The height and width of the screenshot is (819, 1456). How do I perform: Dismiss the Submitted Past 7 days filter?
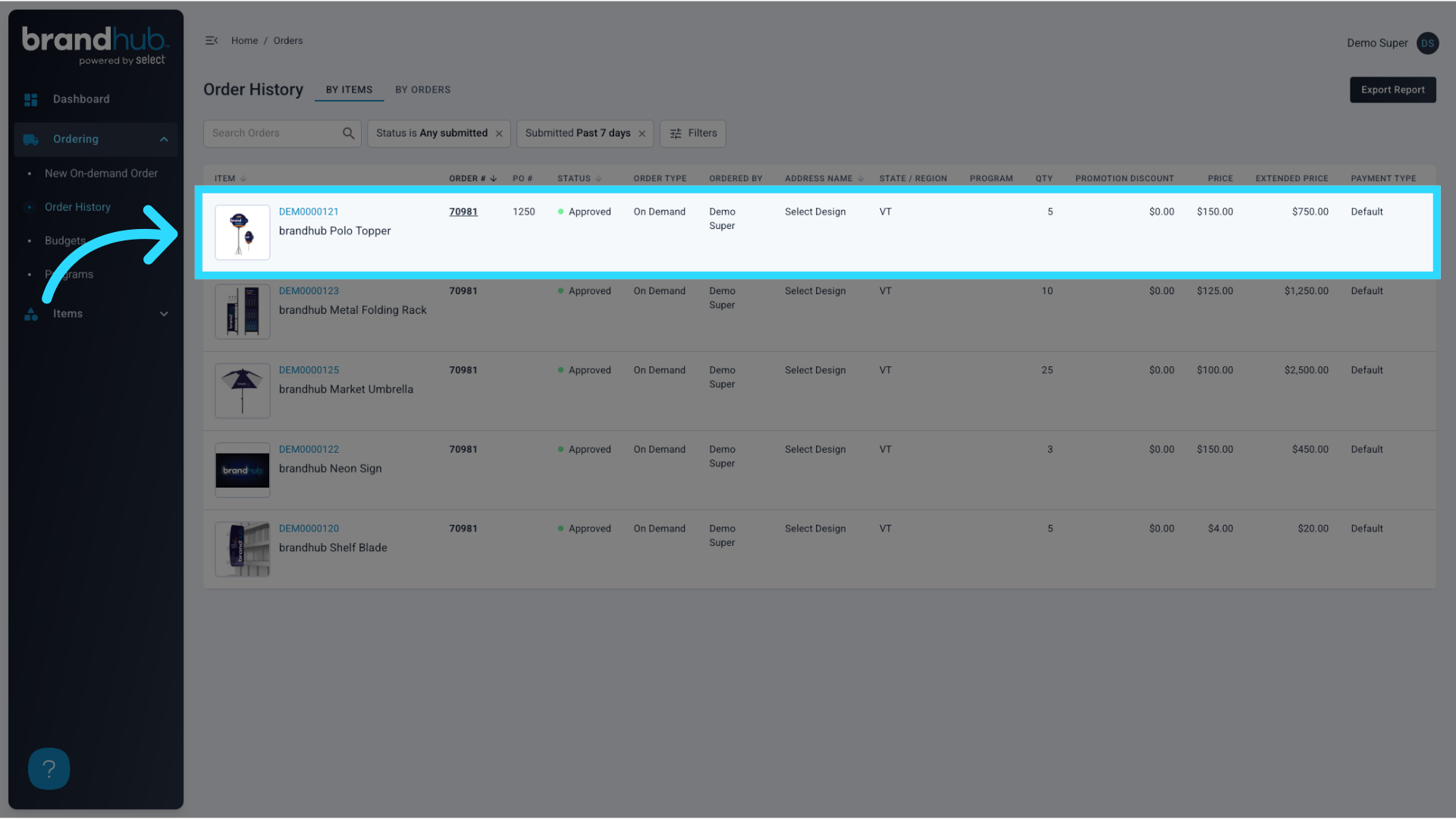pyautogui.click(x=642, y=133)
